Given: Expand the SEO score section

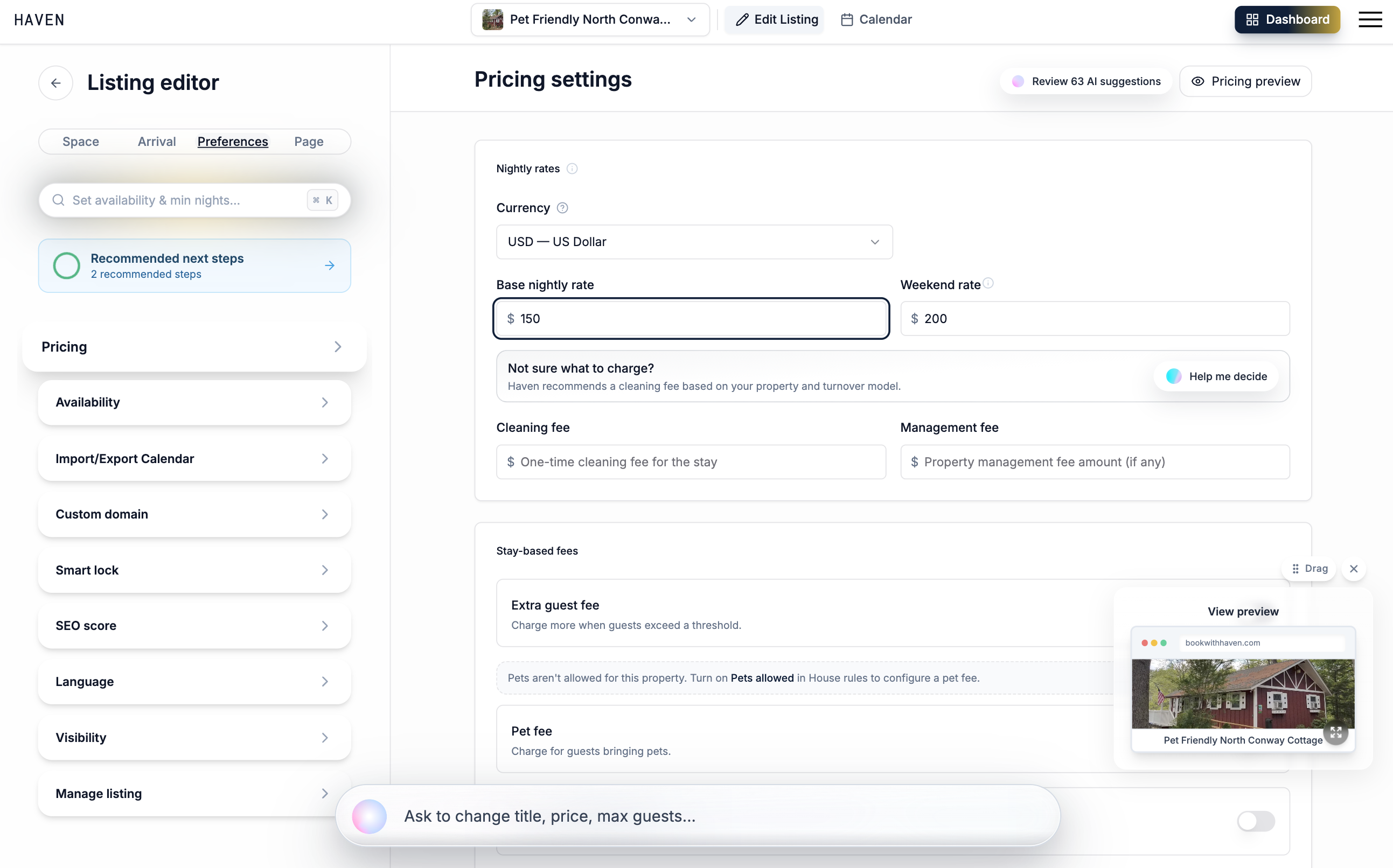Looking at the screenshot, I should click(194, 626).
